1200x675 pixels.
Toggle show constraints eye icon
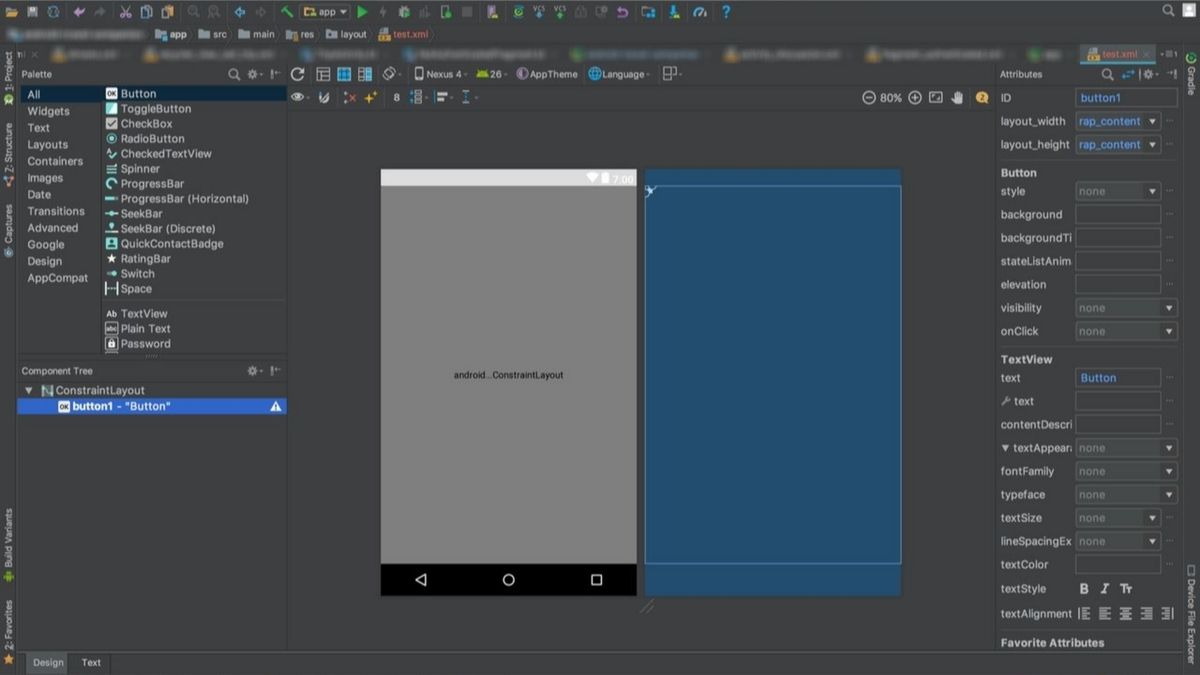pyautogui.click(x=299, y=98)
